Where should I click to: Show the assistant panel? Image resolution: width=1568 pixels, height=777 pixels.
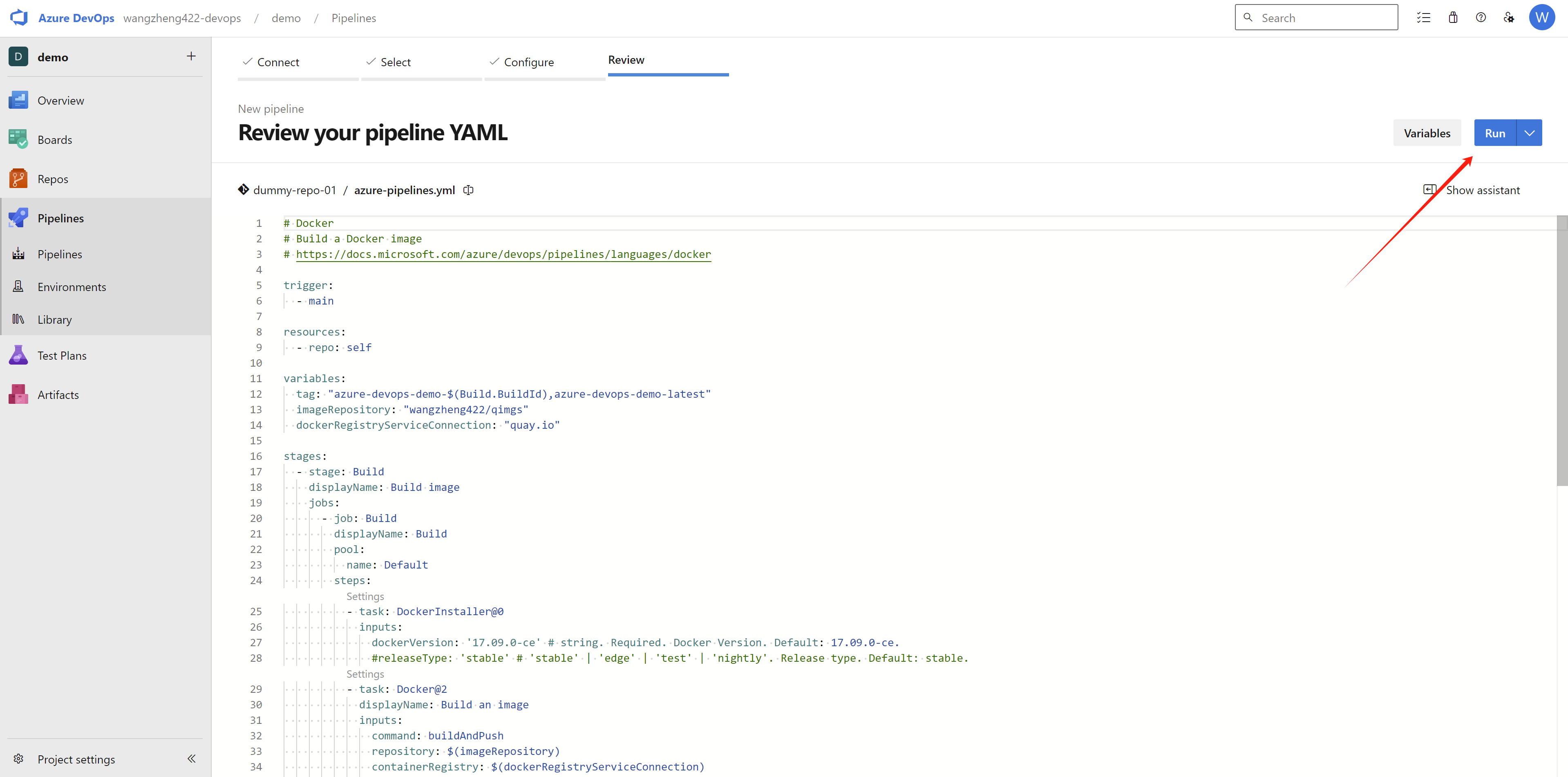pyautogui.click(x=1472, y=190)
